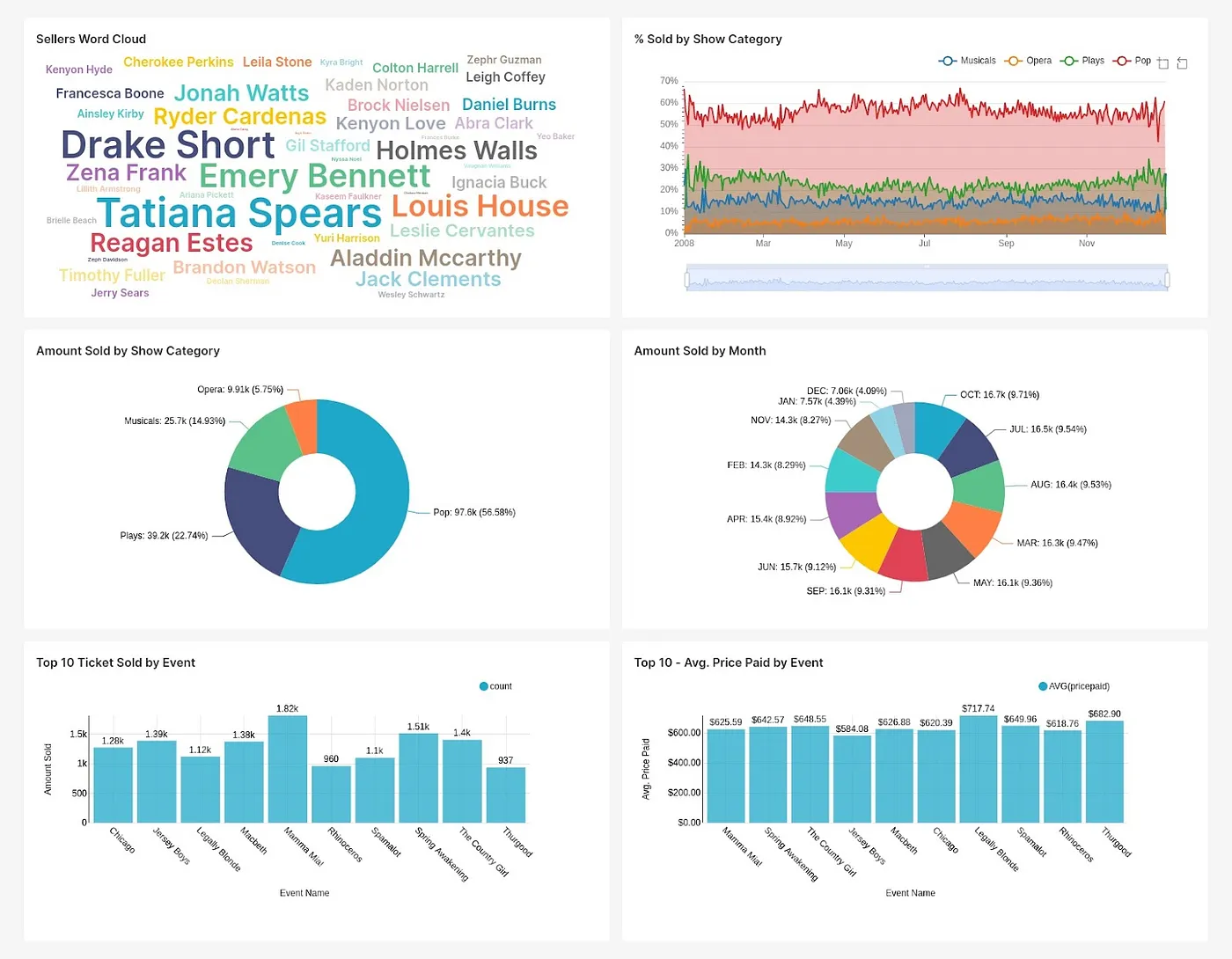Image resolution: width=1232 pixels, height=959 pixels.
Task: Click The Country Girl bar labeled 1.4k
Action: pyautogui.click(x=462, y=782)
